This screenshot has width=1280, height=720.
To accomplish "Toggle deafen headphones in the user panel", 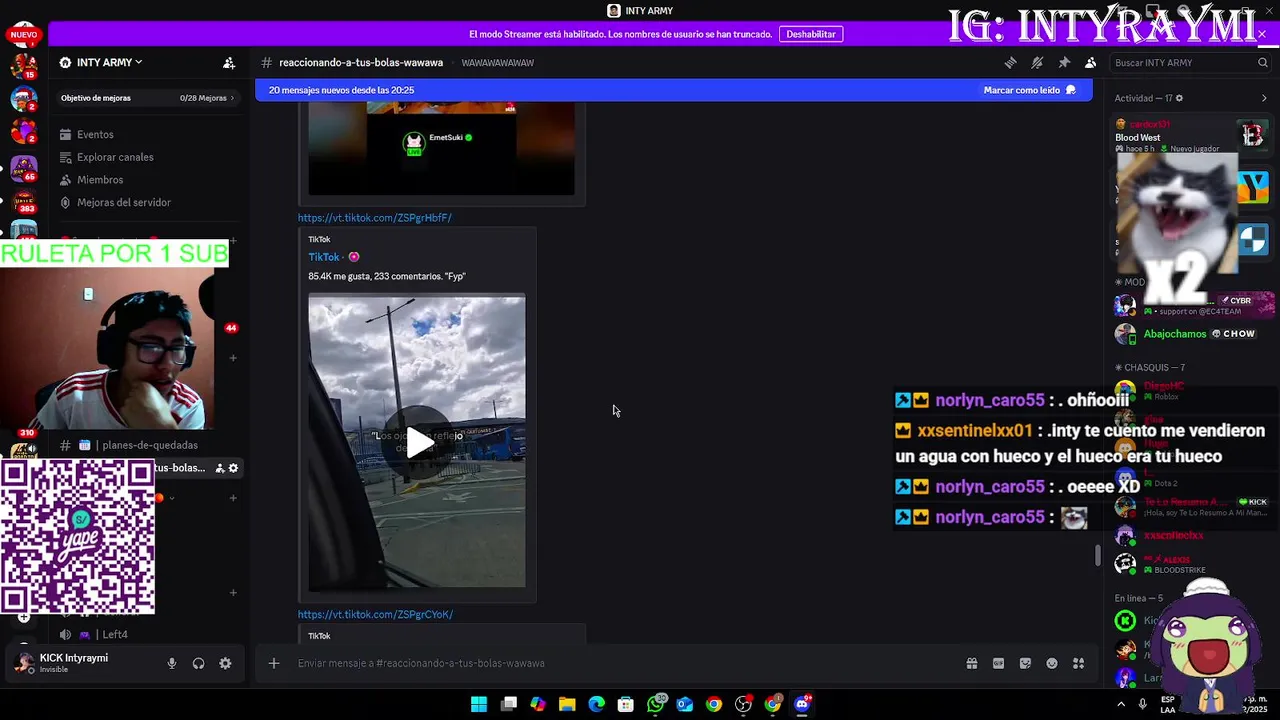I will pos(198,663).
